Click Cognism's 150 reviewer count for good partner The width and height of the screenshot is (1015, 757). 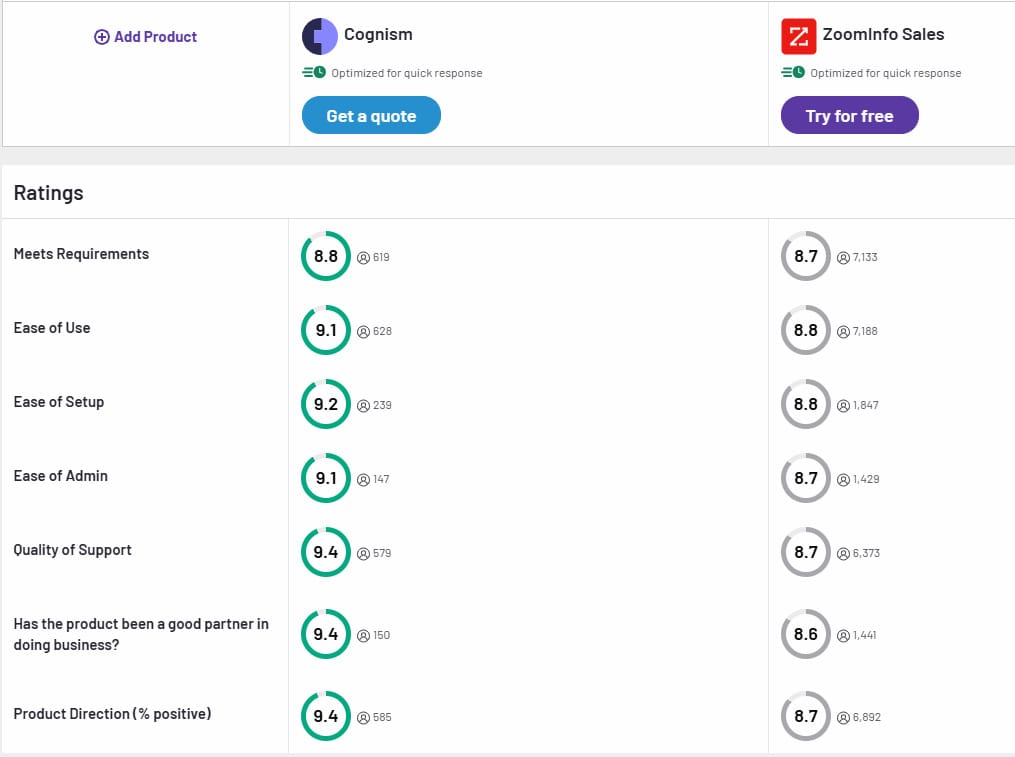(381, 635)
